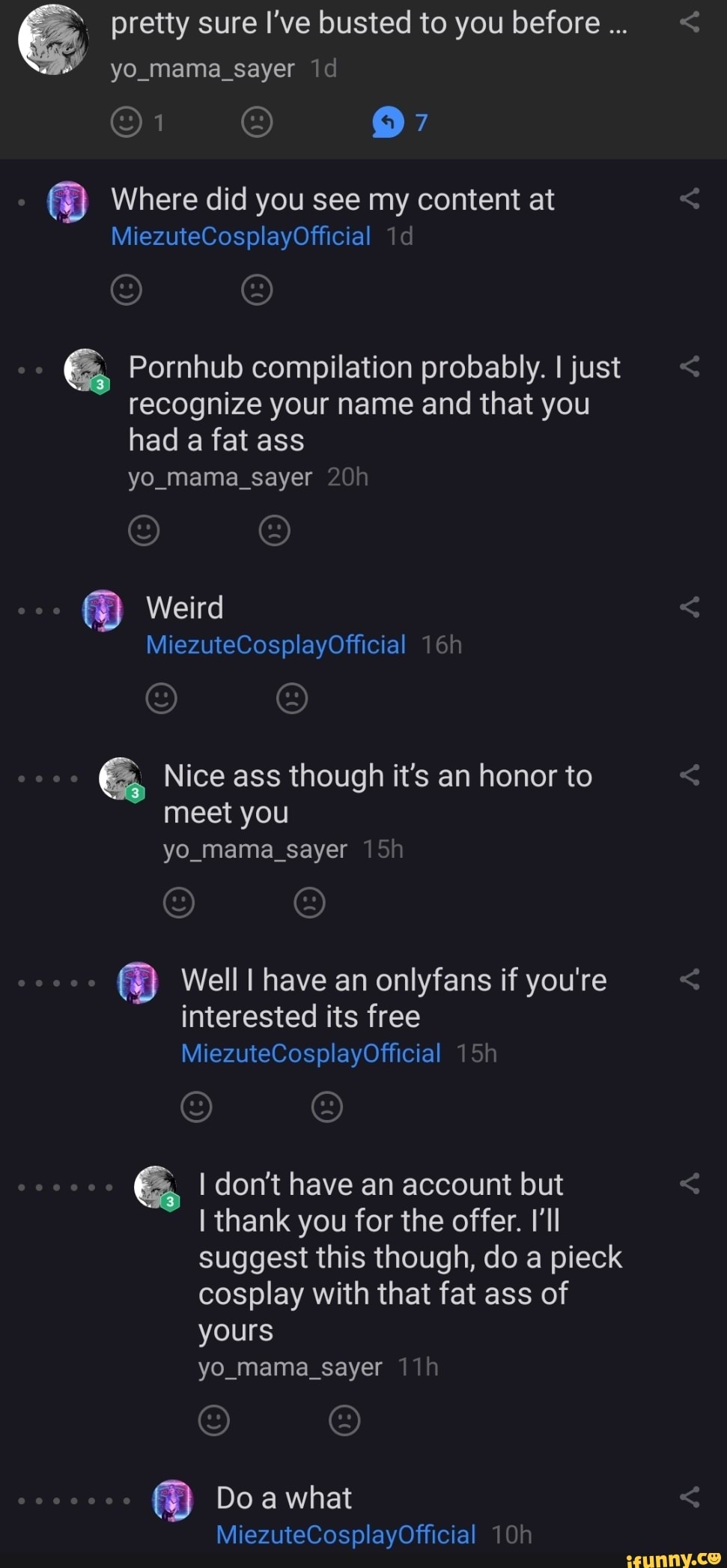This screenshot has height=1568, width=727.
Task: Click the iFunny.co watermark logo
Action: tap(673, 1557)
